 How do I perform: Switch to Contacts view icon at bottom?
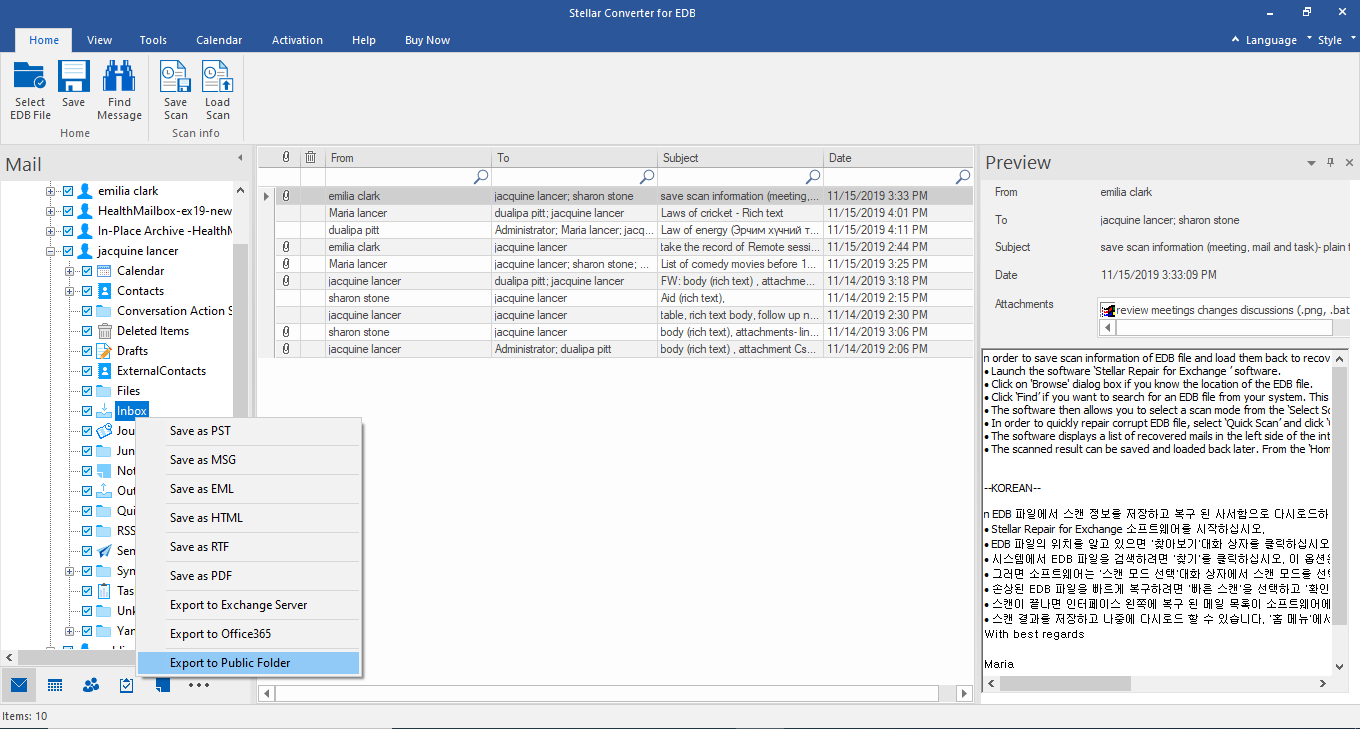pyautogui.click(x=91, y=685)
